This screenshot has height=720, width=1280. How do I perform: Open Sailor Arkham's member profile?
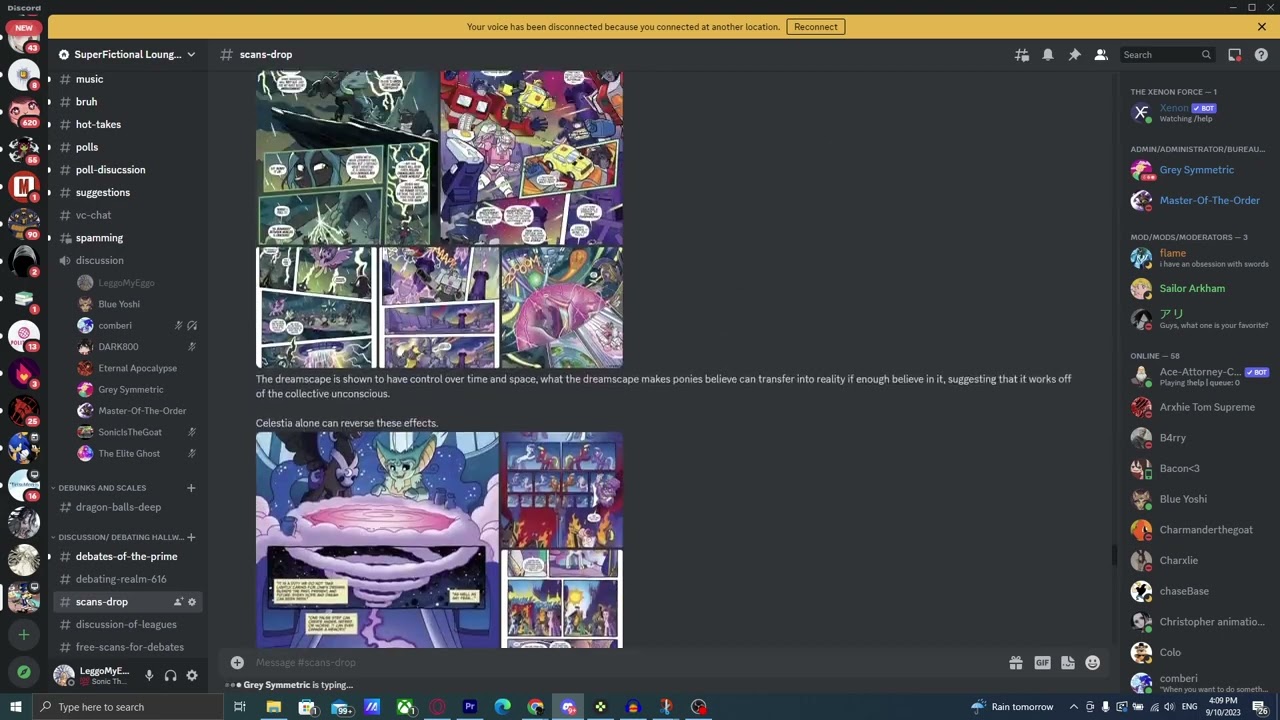pos(1200,289)
